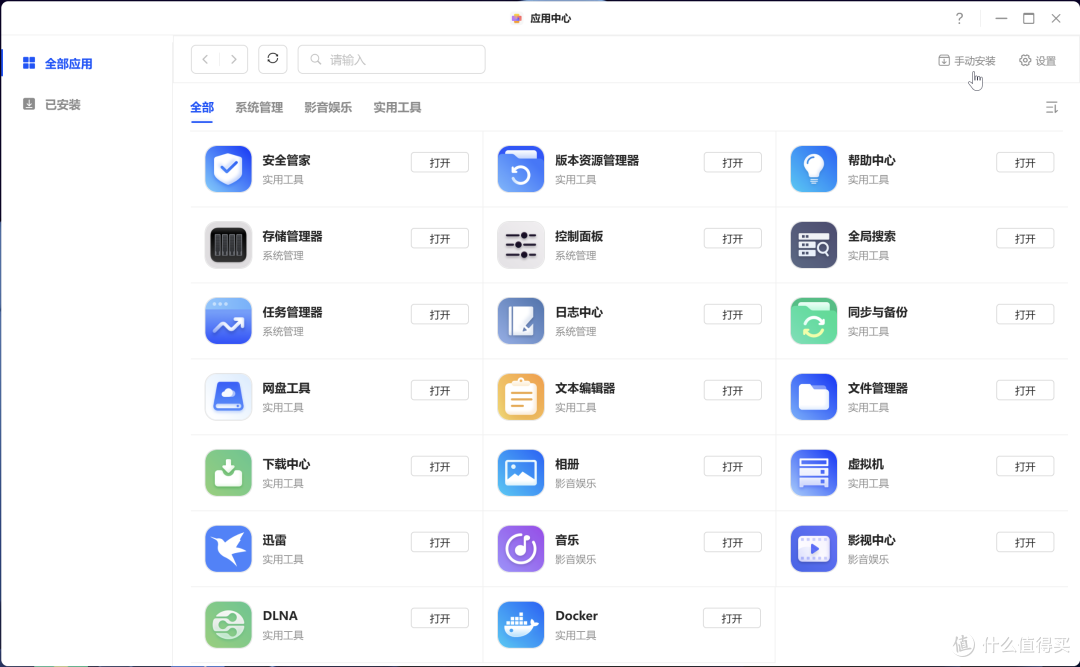
Task: Select the 网盘工具 cloud drive icon
Action: click(228, 397)
